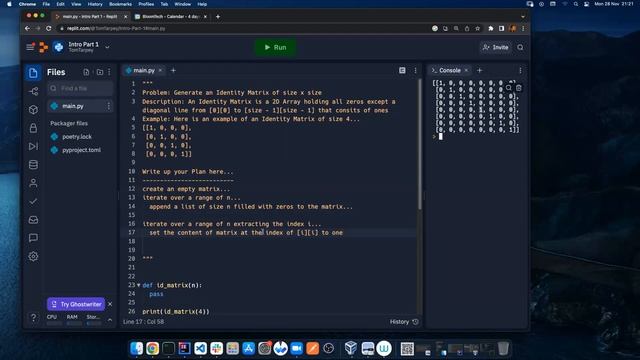The width and height of the screenshot is (640, 360).
Task: Open the Secrets lock icon
Action: [33, 128]
